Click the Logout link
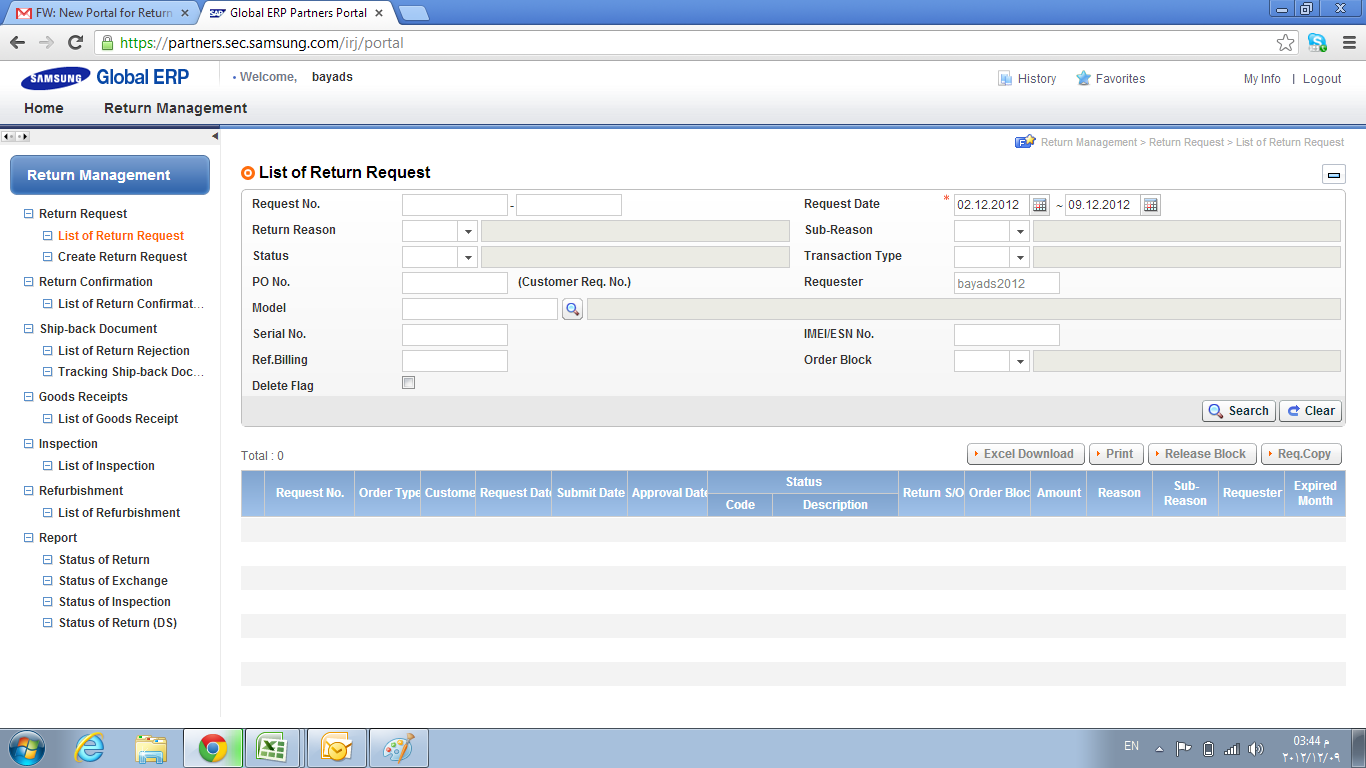Screen dimensions: 1366x768 [x=1322, y=79]
